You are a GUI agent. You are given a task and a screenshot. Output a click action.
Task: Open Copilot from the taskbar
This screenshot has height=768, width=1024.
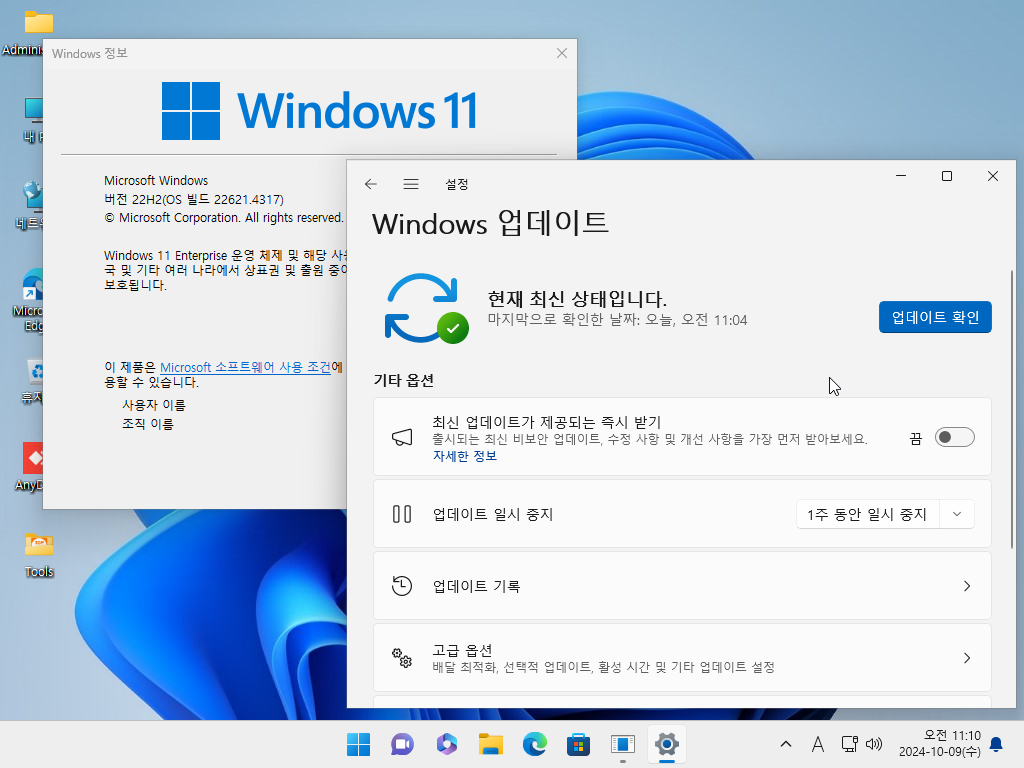[447, 744]
